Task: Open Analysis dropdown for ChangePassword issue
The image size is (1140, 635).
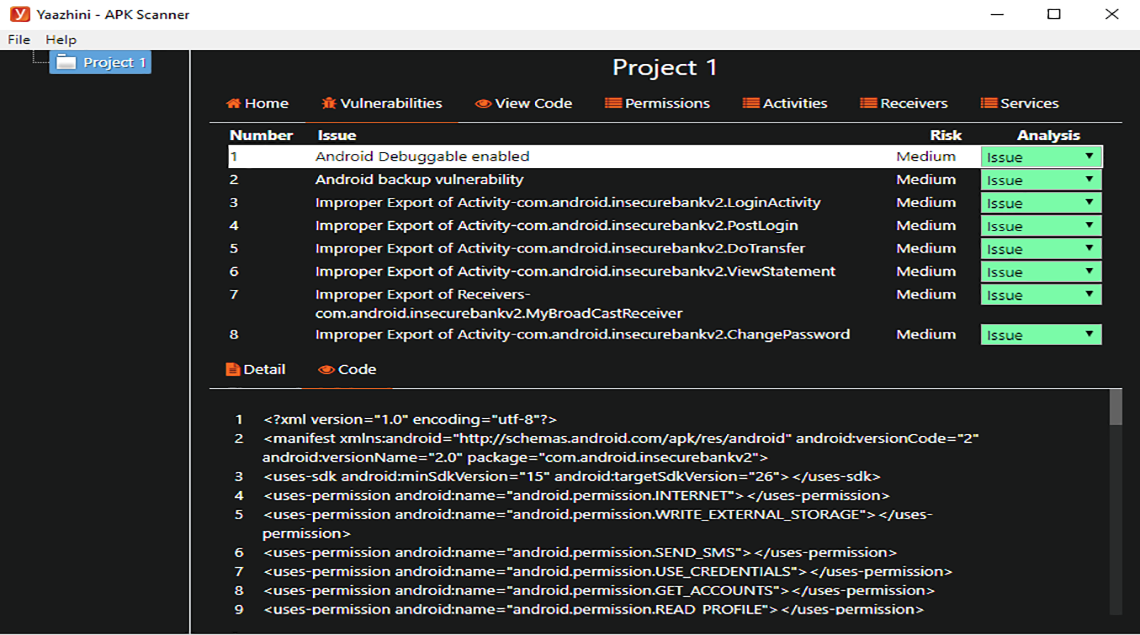Action: 1040,335
